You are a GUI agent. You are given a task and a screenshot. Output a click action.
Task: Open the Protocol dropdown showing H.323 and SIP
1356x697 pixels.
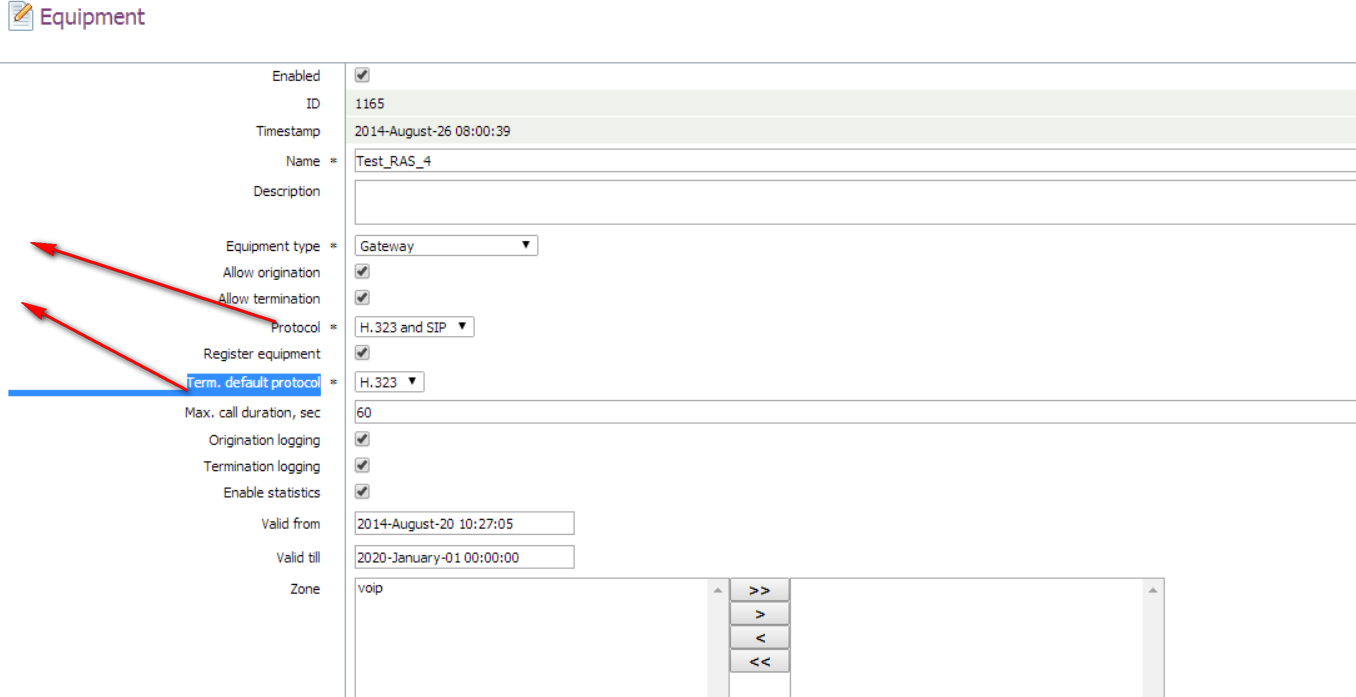point(414,327)
